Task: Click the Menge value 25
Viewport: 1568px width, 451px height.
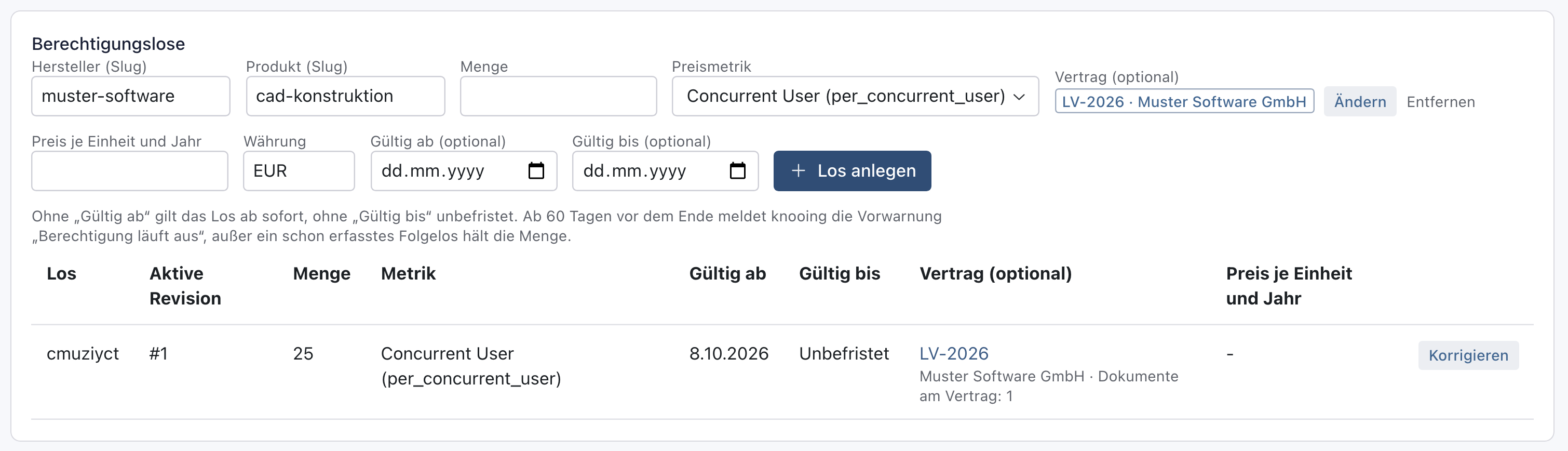Action: 303,353
